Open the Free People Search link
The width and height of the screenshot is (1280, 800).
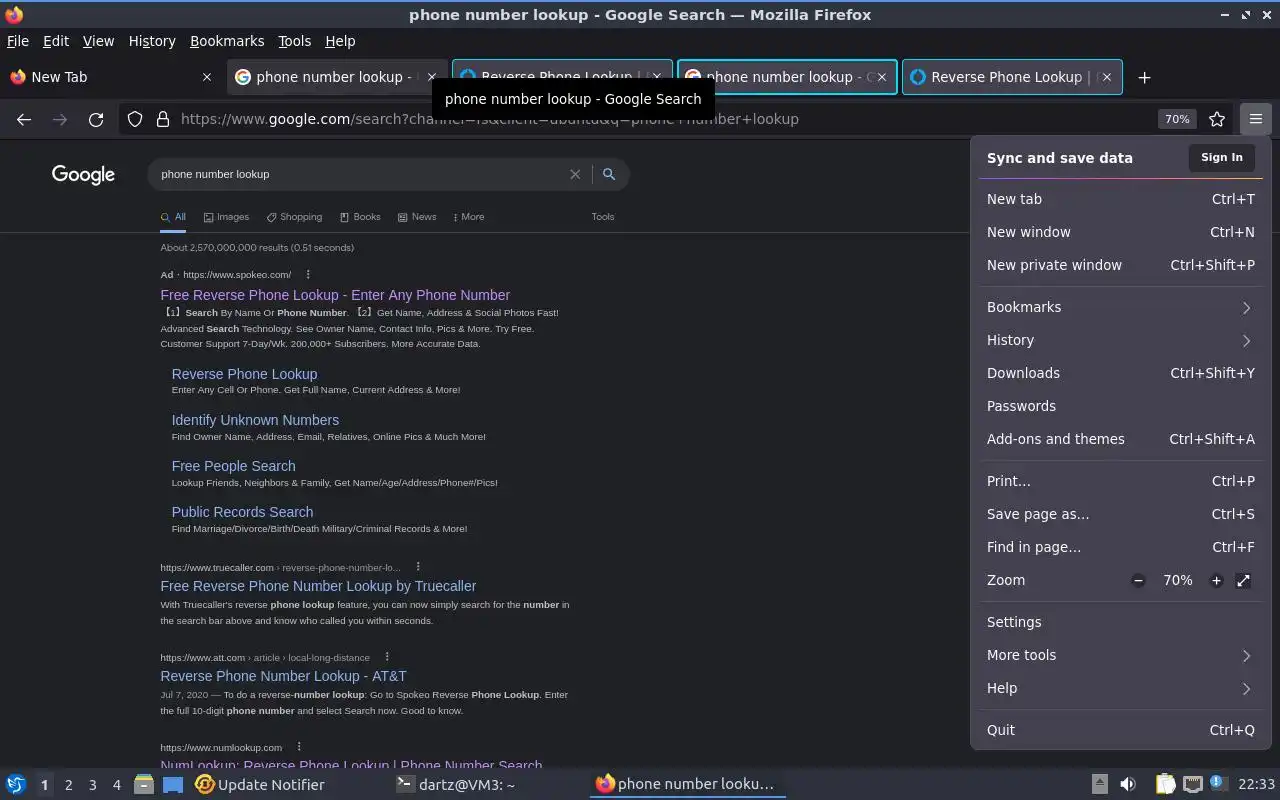233,466
